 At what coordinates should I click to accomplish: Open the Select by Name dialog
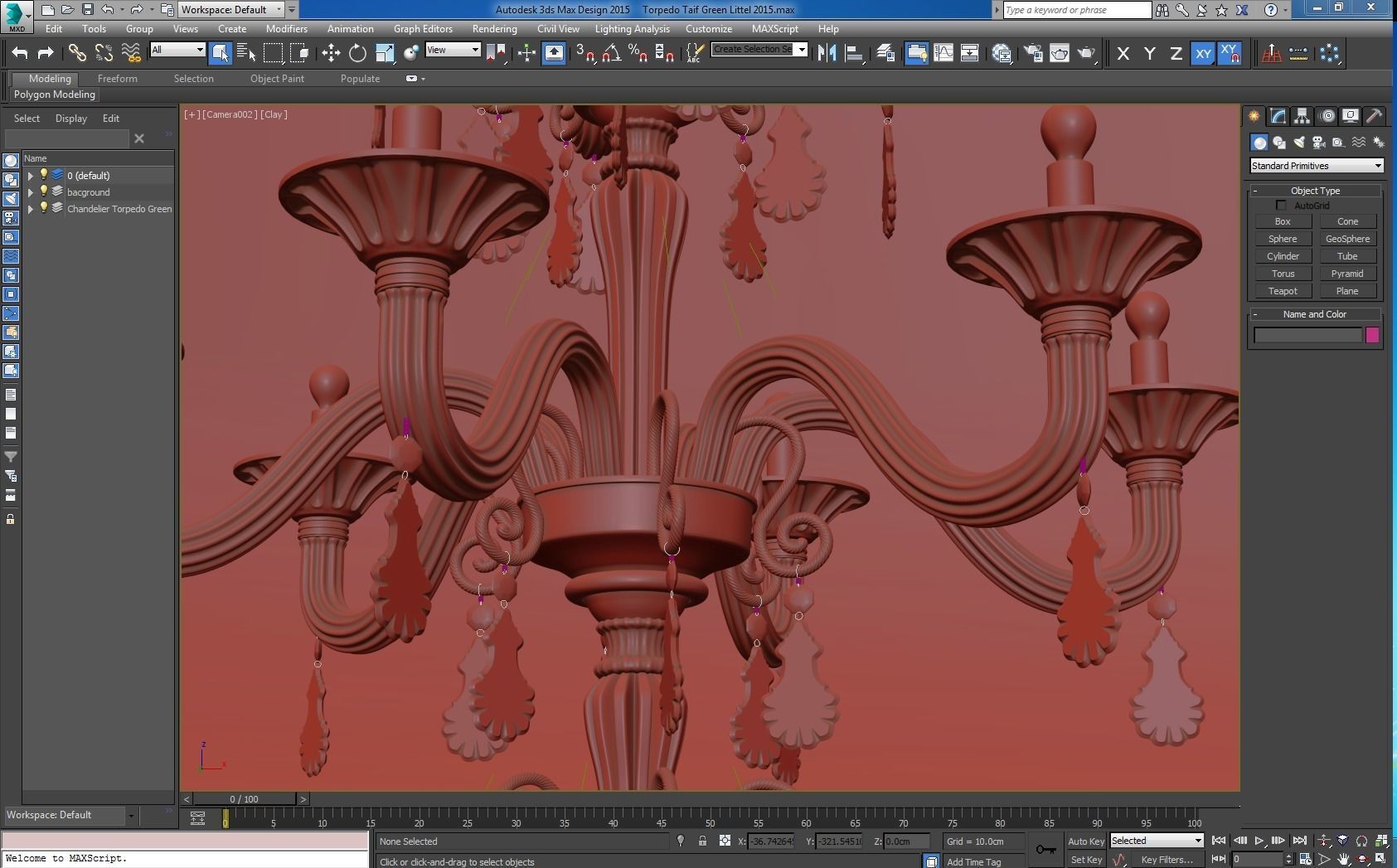246,53
